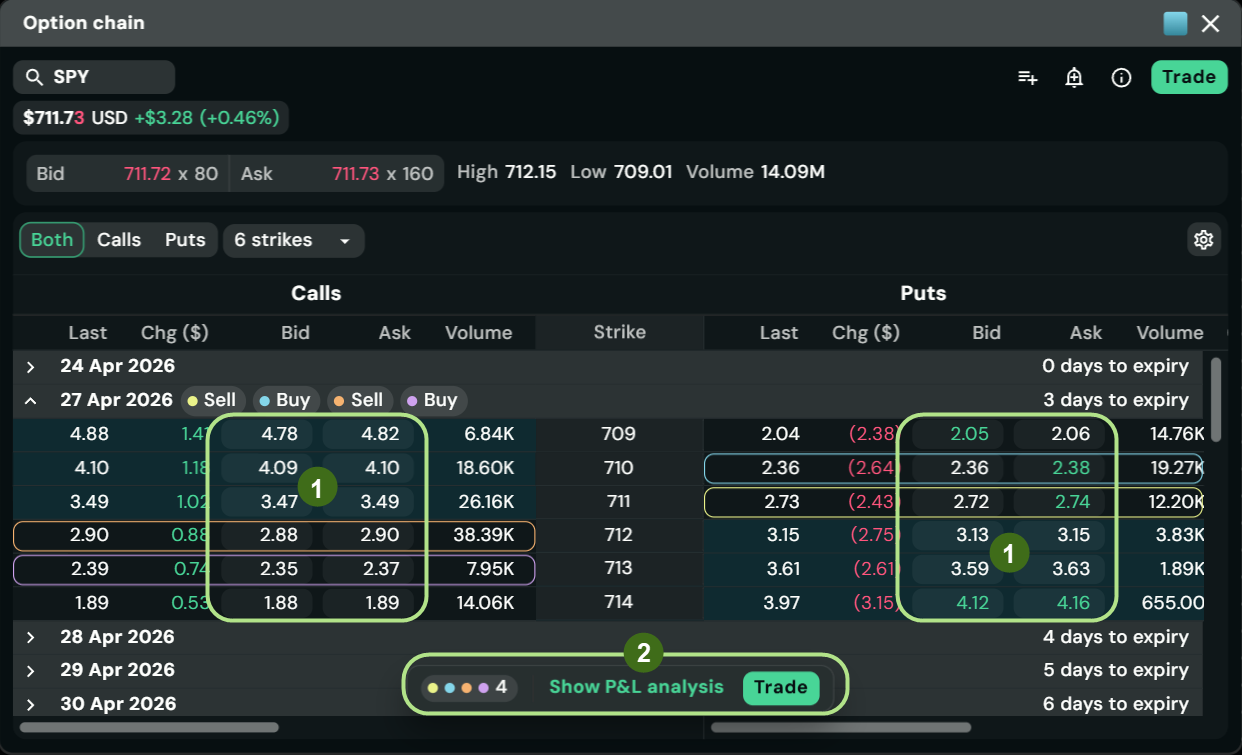Click the top-right Trade button

tap(1189, 77)
